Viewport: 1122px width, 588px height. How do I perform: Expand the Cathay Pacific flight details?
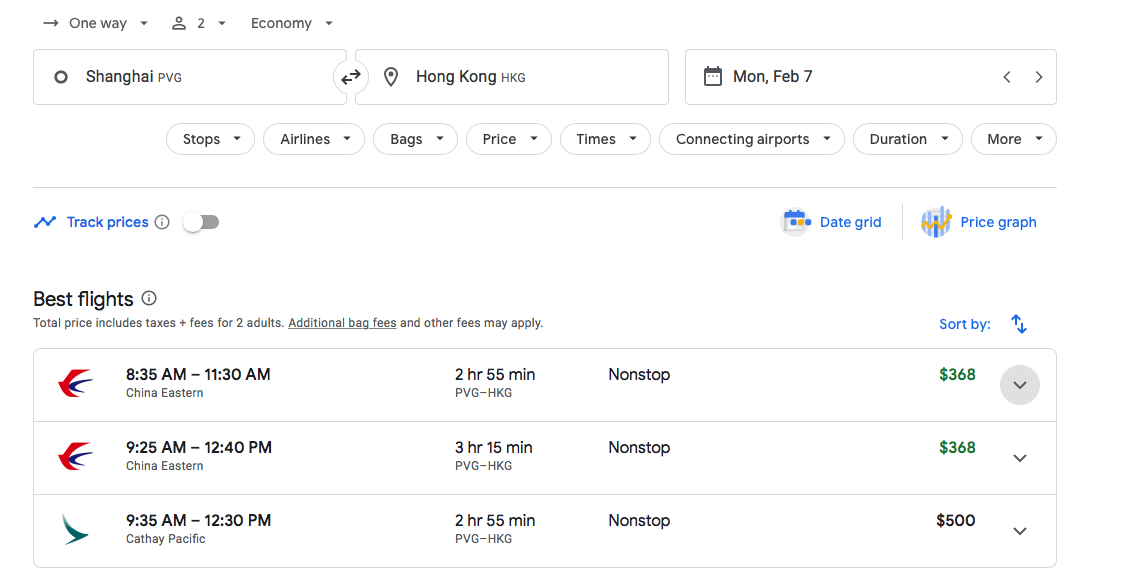point(1020,531)
